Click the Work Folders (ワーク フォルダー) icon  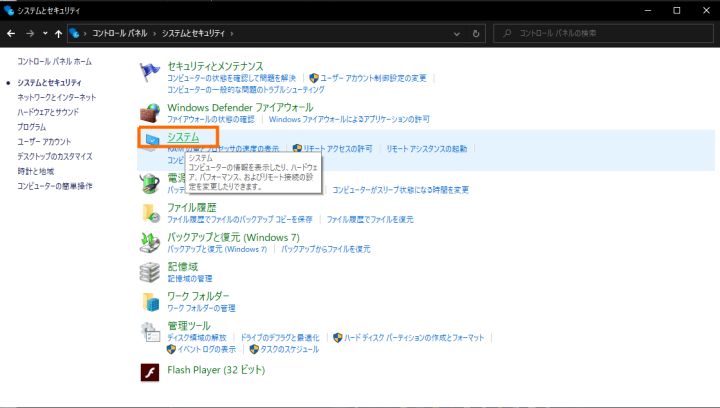(x=150, y=302)
